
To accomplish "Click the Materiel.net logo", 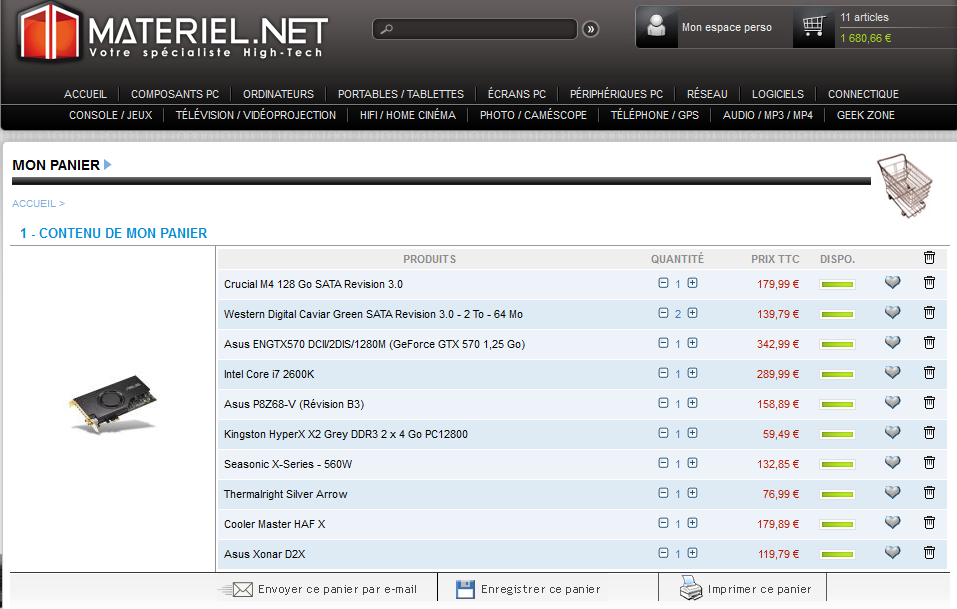I will 172,31.
